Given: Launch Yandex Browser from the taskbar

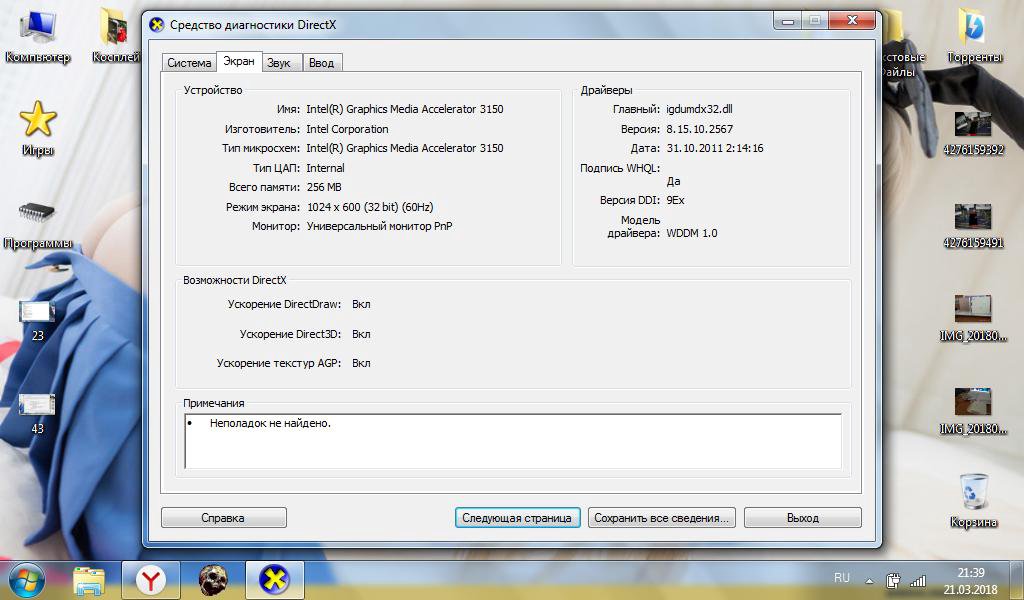Looking at the screenshot, I should [150, 580].
